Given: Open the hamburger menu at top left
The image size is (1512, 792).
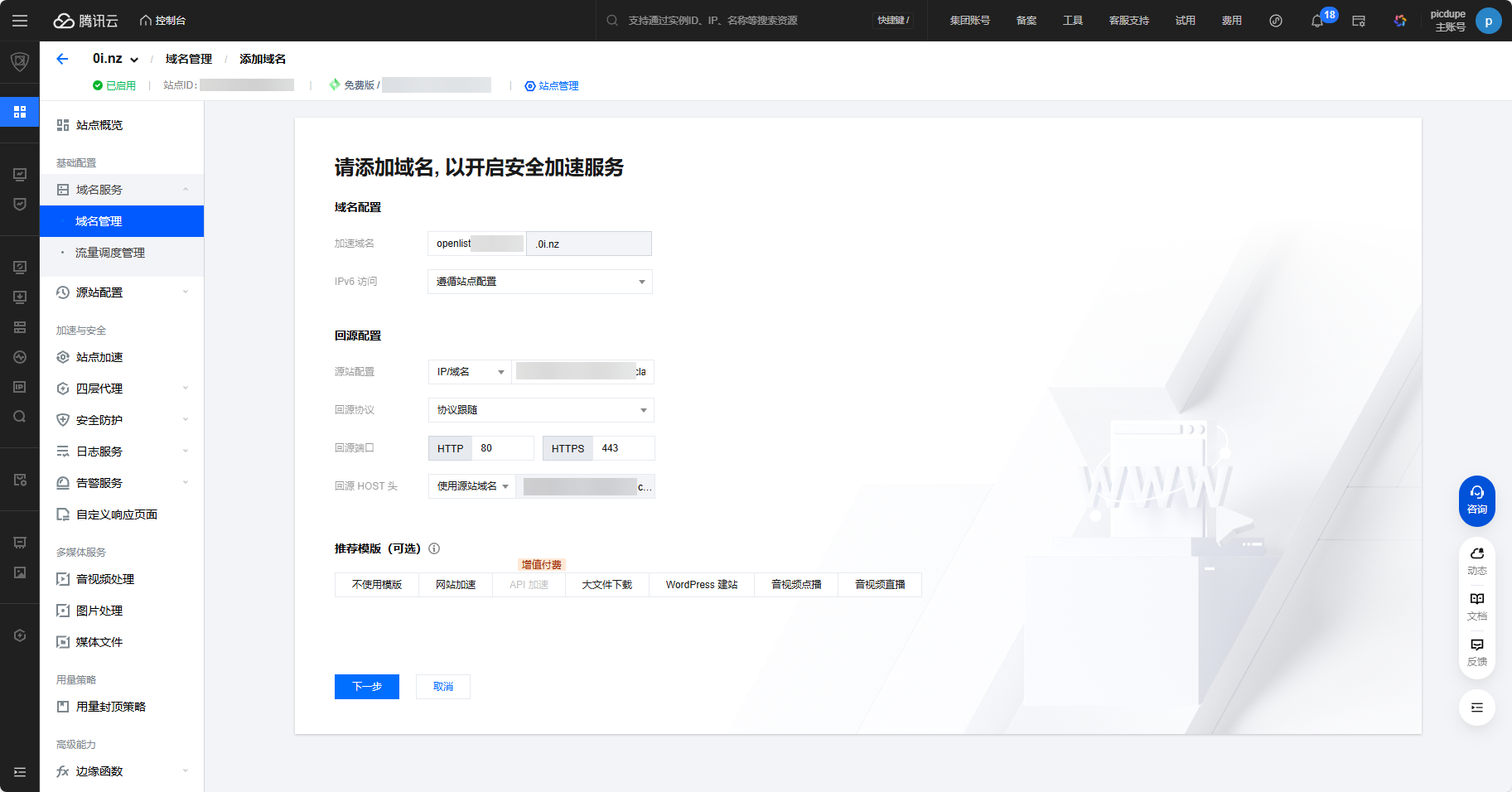Looking at the screenshot, I should pos(20,21).
